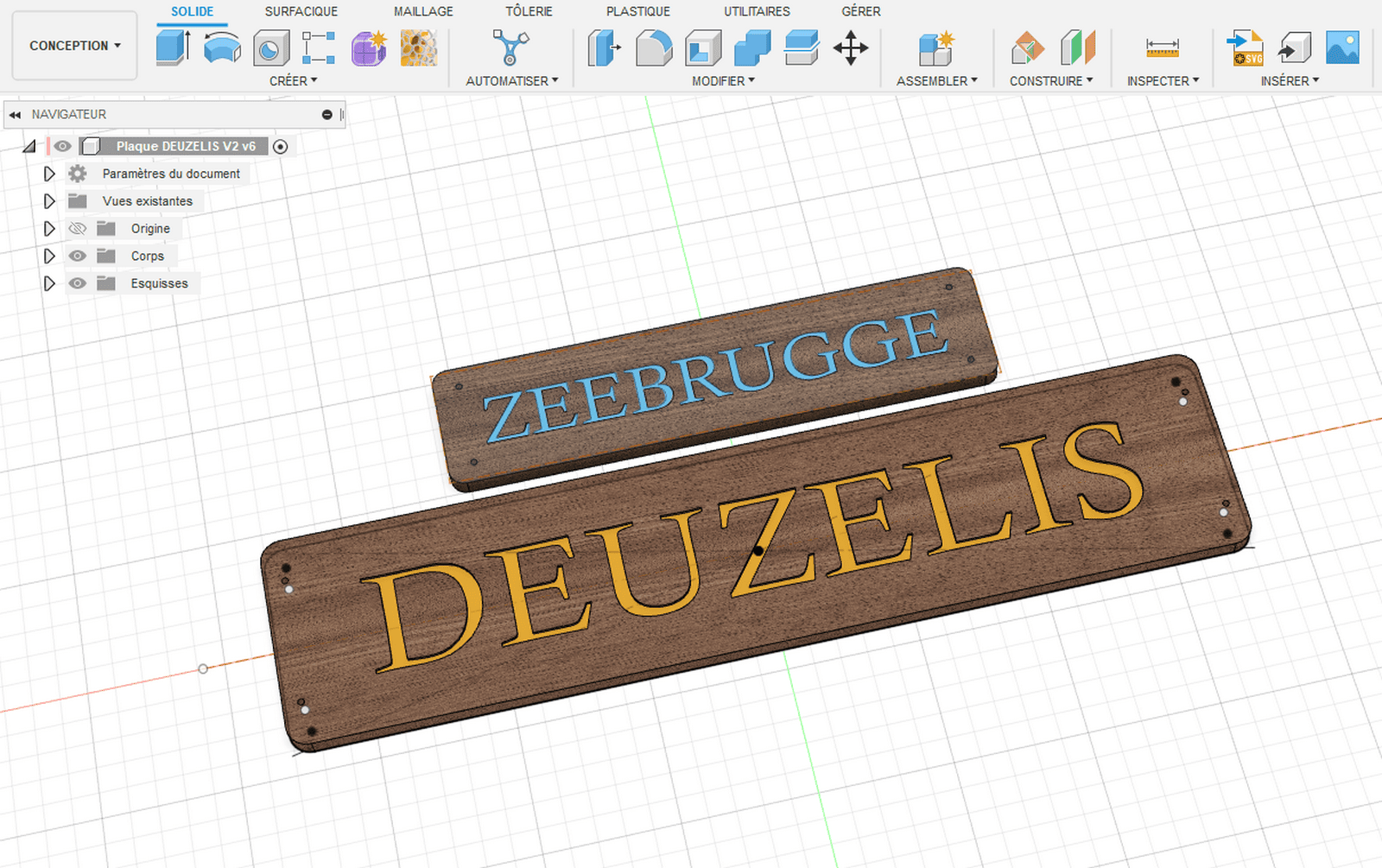This screenshot has width=1382, height=868.
Task: Select the Shell tool icon
Action: click(703, 48)
